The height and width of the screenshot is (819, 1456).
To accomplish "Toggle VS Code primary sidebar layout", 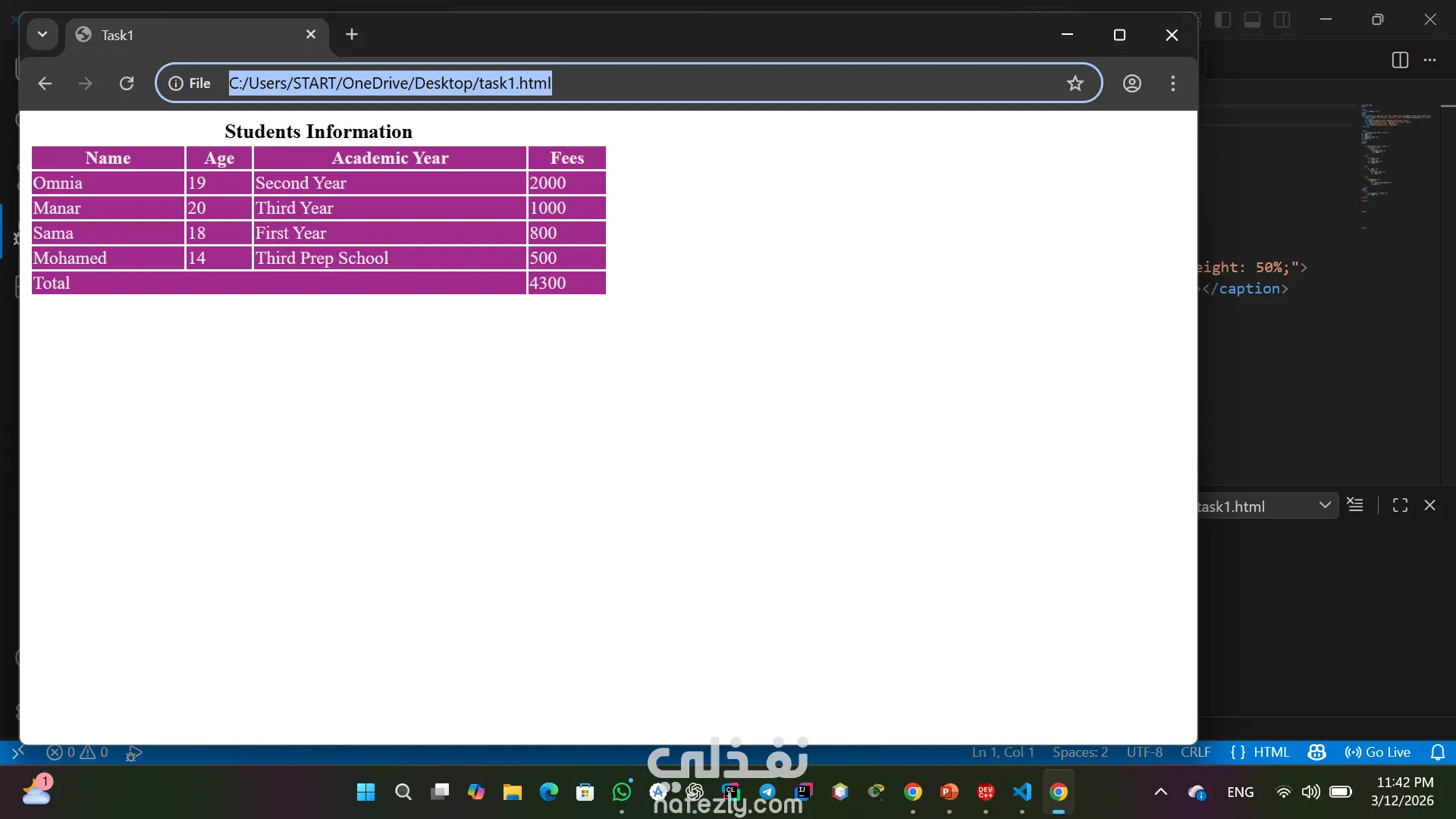I will pos(1222,20).
